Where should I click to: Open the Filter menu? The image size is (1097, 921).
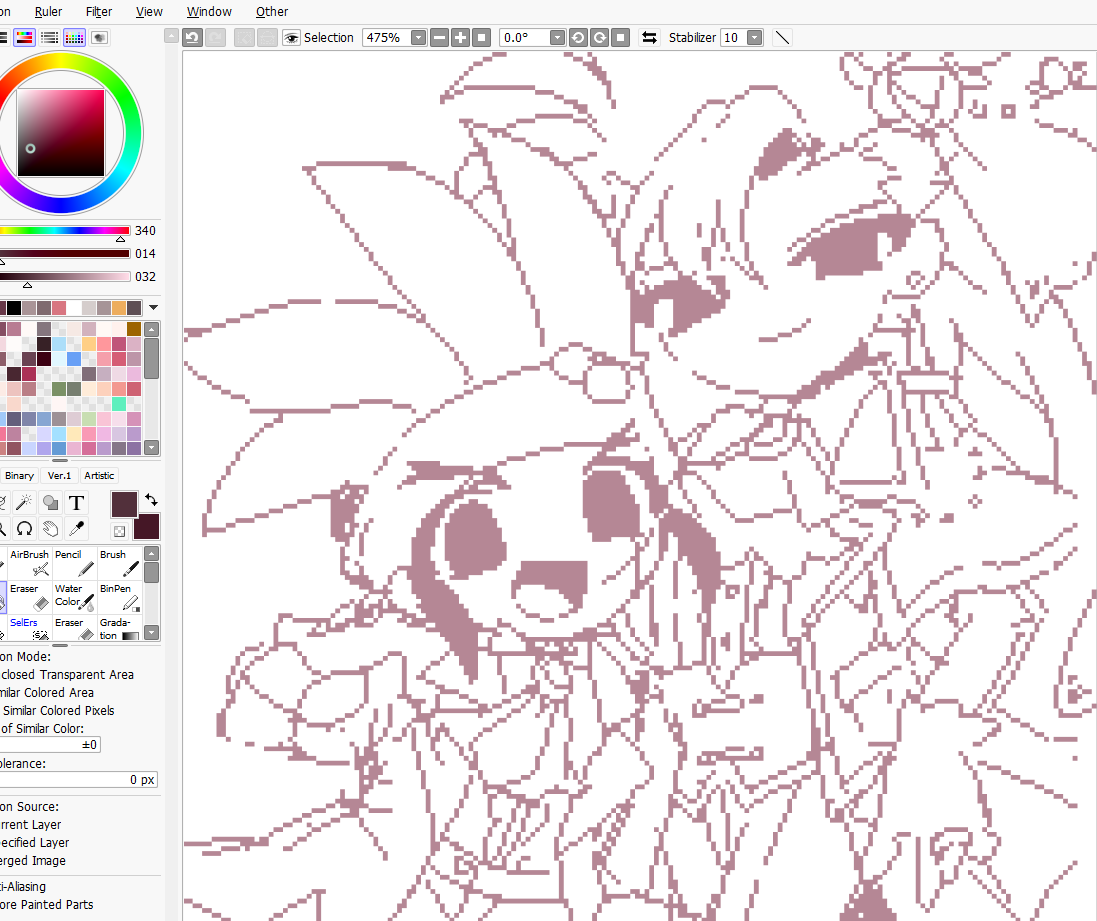[99, 11]
